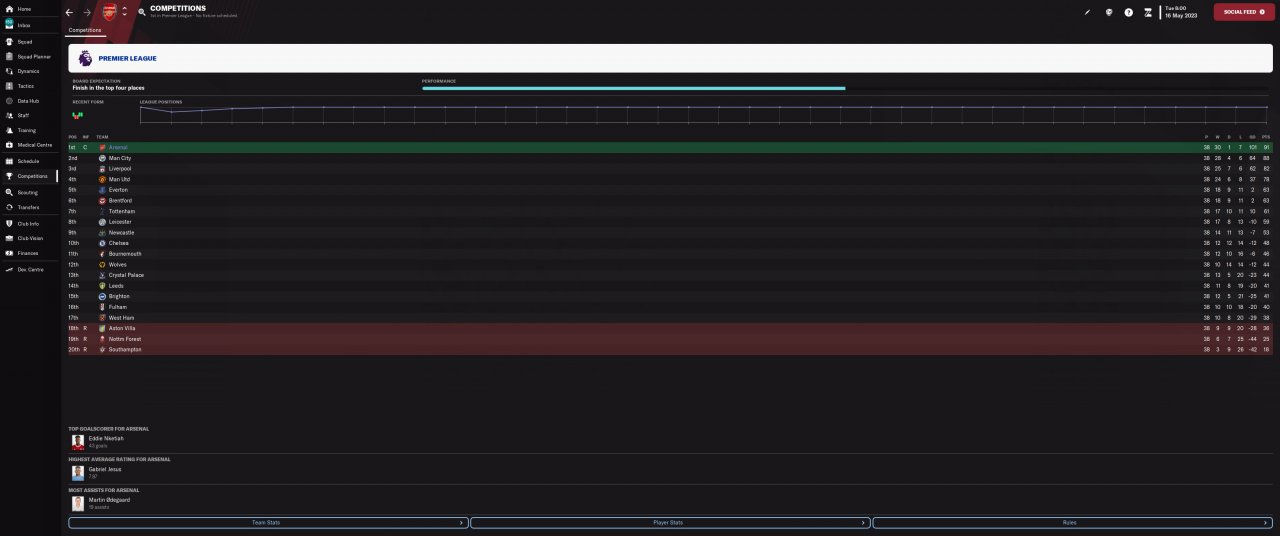Open the help question mark icon
The height and width of the screenshot is (536, 1280).
(x=1129, y=12)
